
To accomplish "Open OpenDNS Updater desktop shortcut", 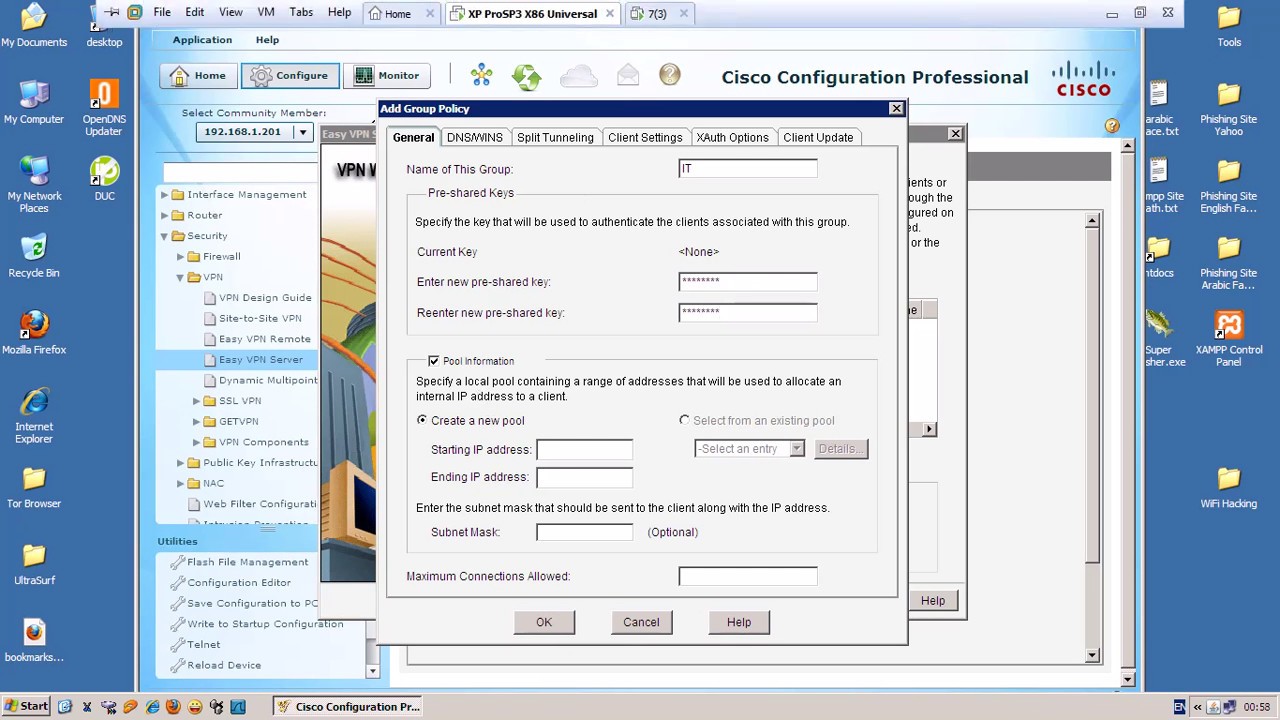I will pos(104,108).
